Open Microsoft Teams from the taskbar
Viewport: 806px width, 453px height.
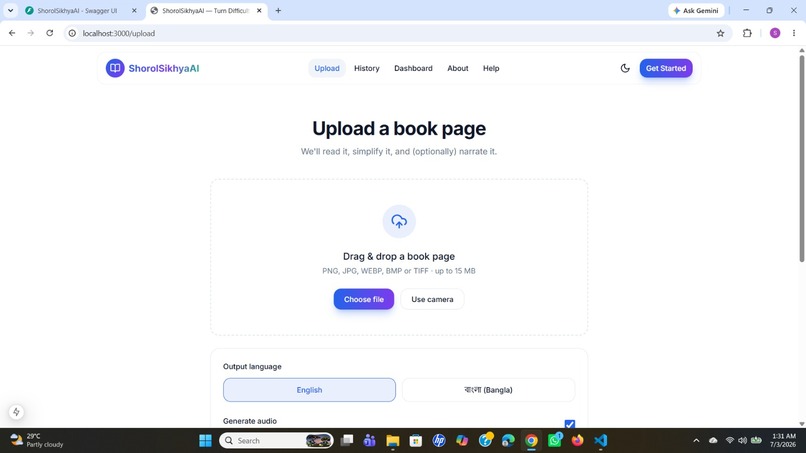click(370, 441)
